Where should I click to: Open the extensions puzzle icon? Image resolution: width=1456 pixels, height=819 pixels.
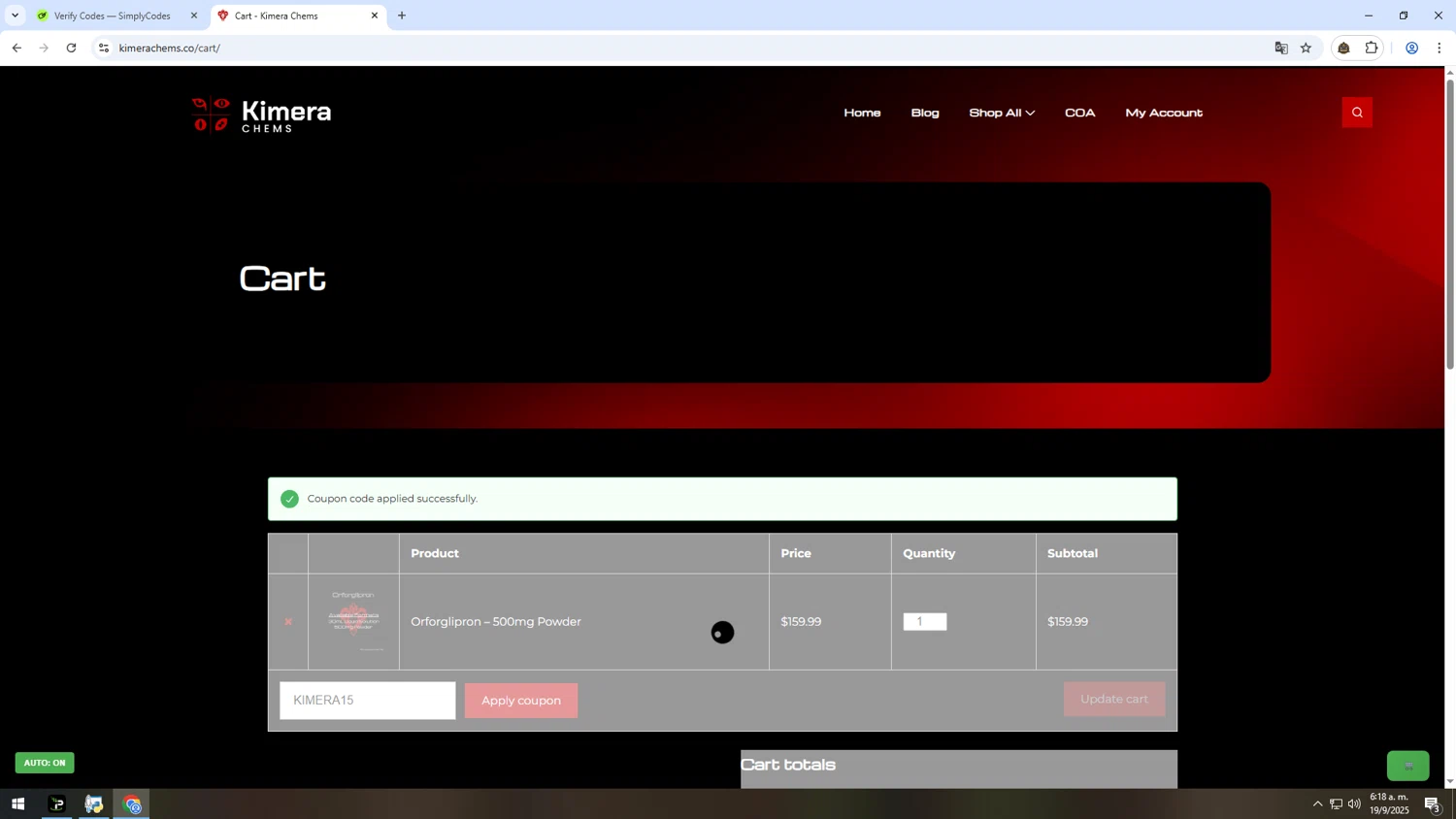(1372, 48)
